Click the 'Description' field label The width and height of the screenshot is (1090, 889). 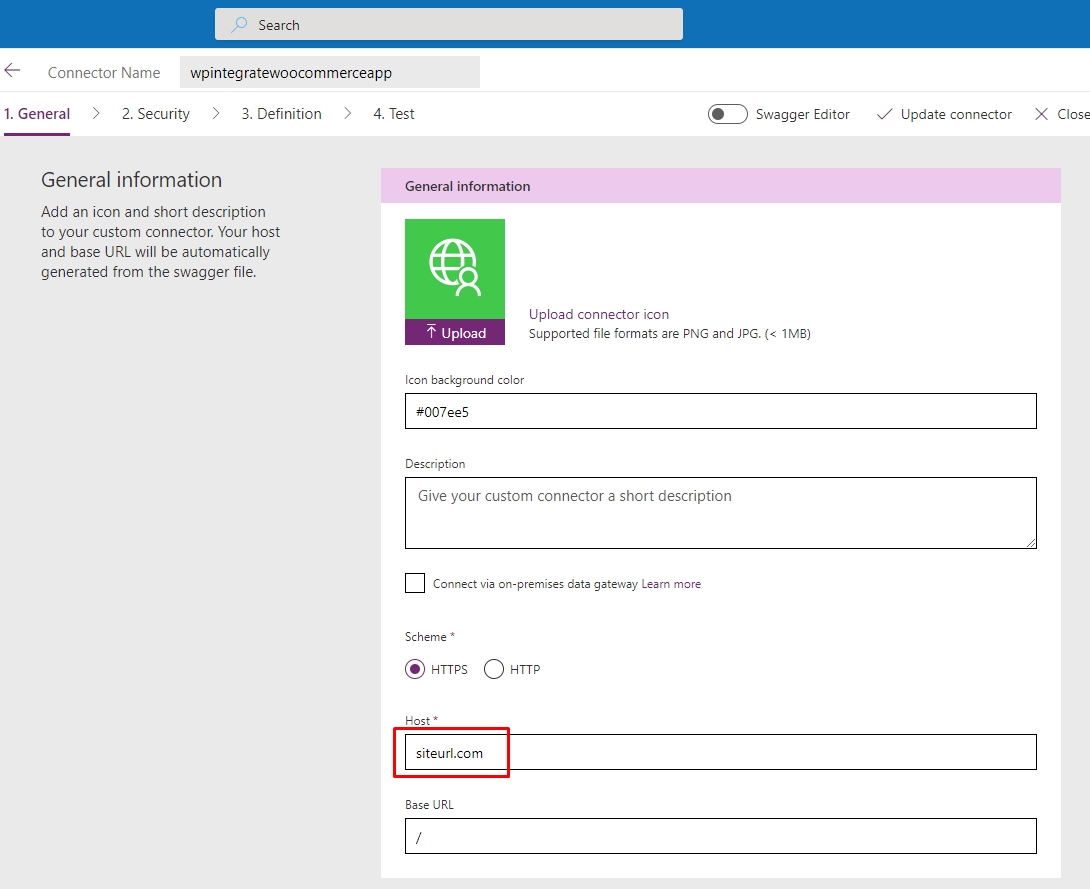435,464
